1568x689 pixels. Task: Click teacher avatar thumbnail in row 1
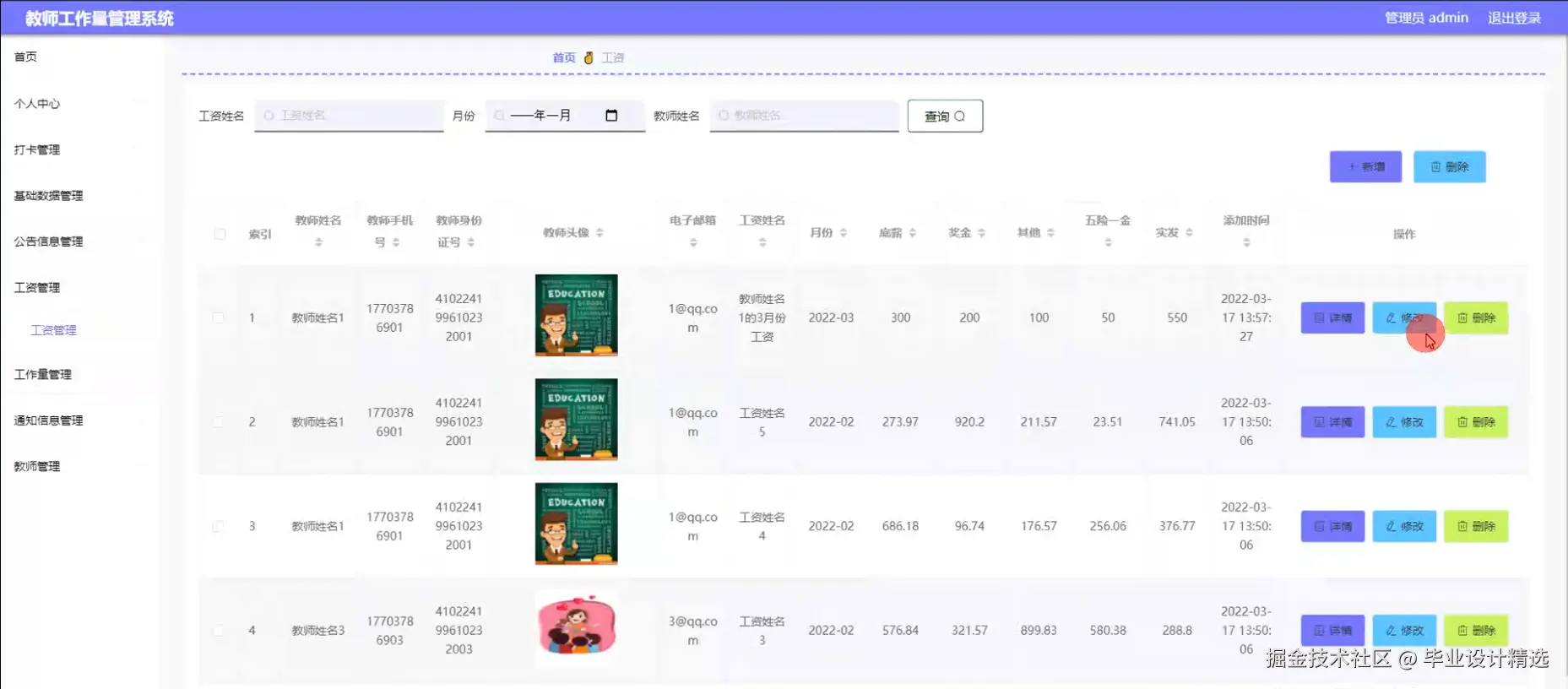[576, 315]
